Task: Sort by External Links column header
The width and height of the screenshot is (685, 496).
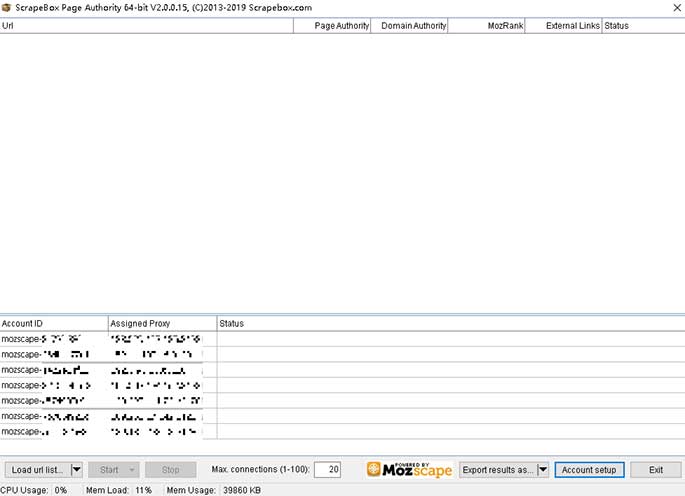Action: (564, 26)
